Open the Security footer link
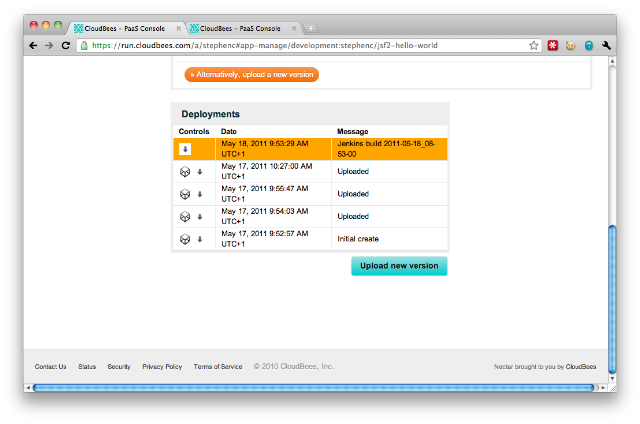640x424 pixels. tap(119, 366)
